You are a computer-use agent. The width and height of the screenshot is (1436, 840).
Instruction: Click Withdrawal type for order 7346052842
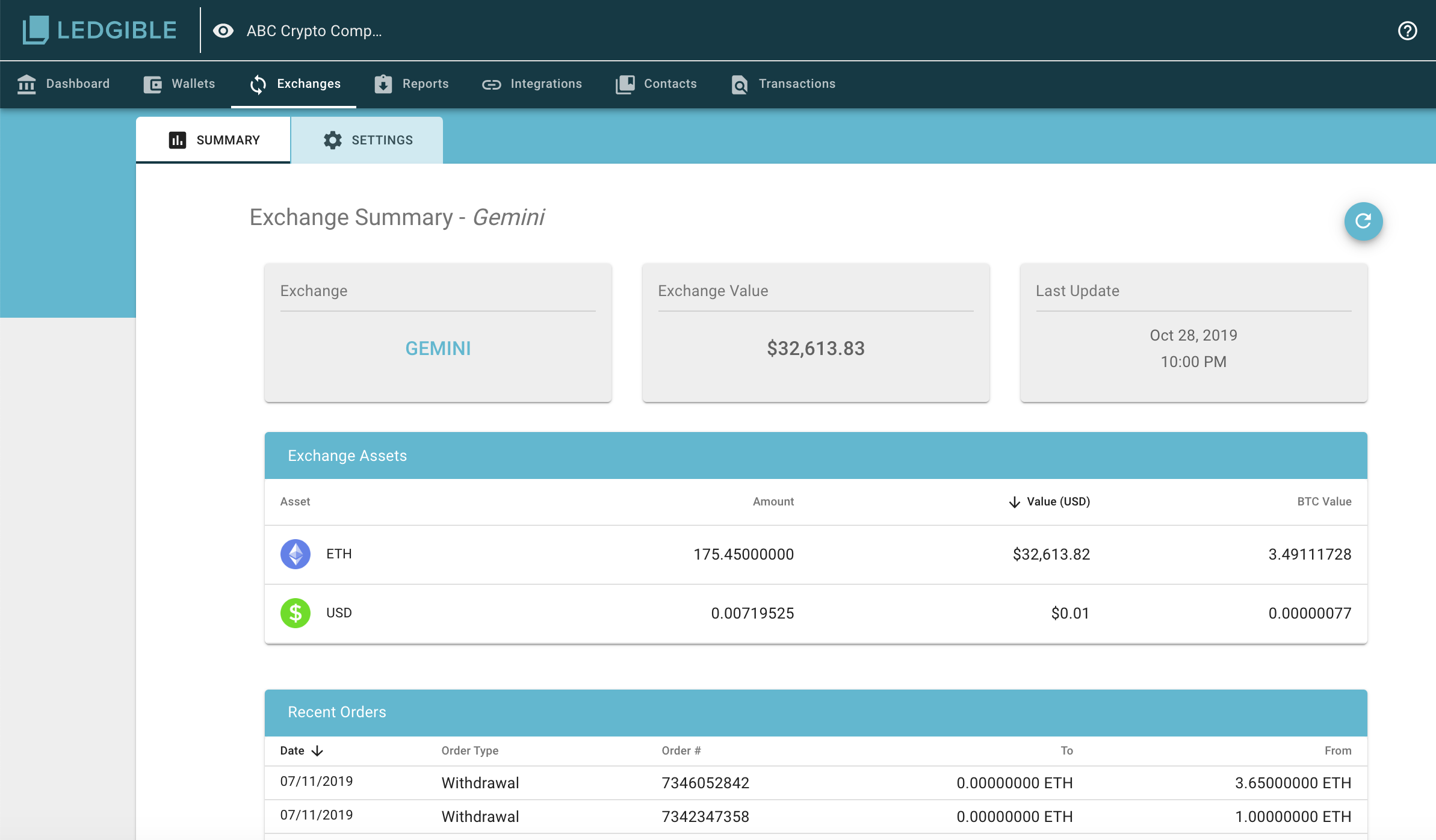pyautogui.click(x=480, y=783)
